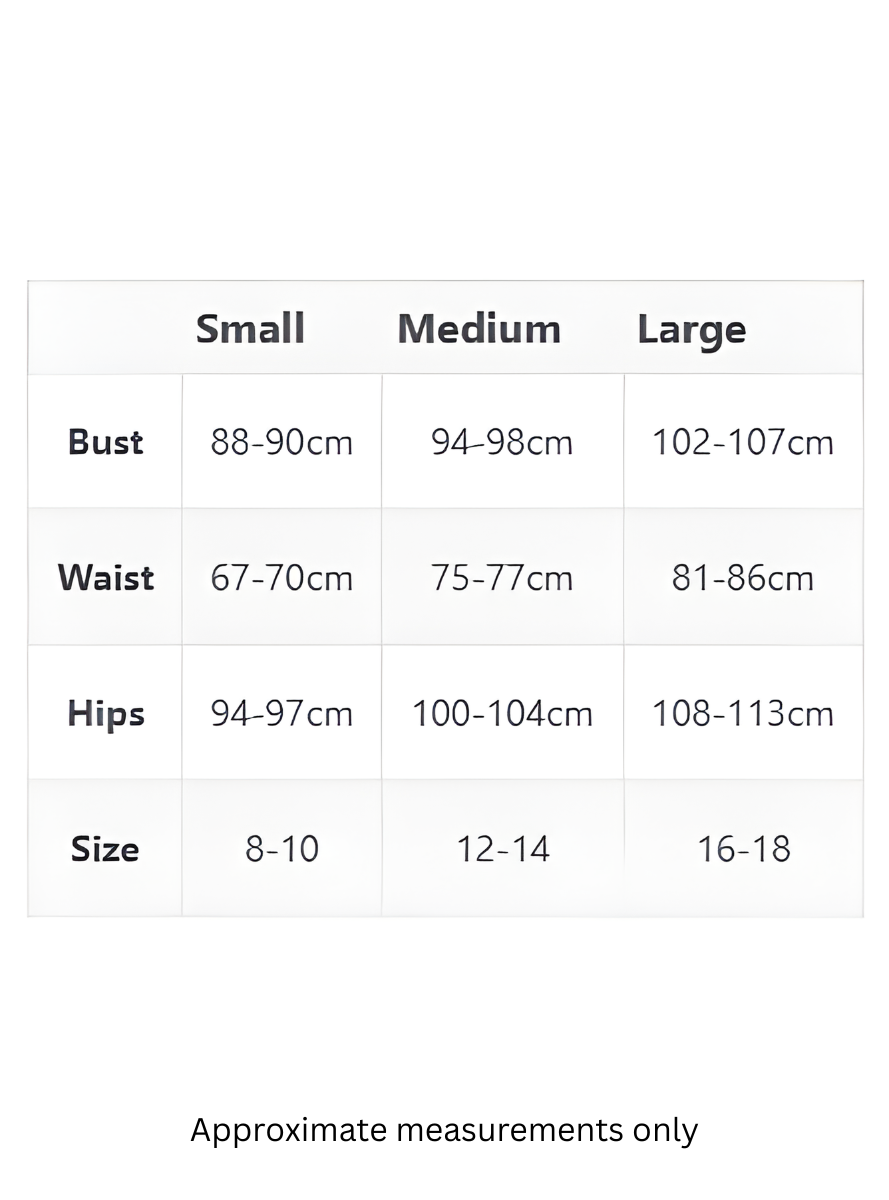Pick the 75-77cm waist measurement

click(x=502, y=578)
